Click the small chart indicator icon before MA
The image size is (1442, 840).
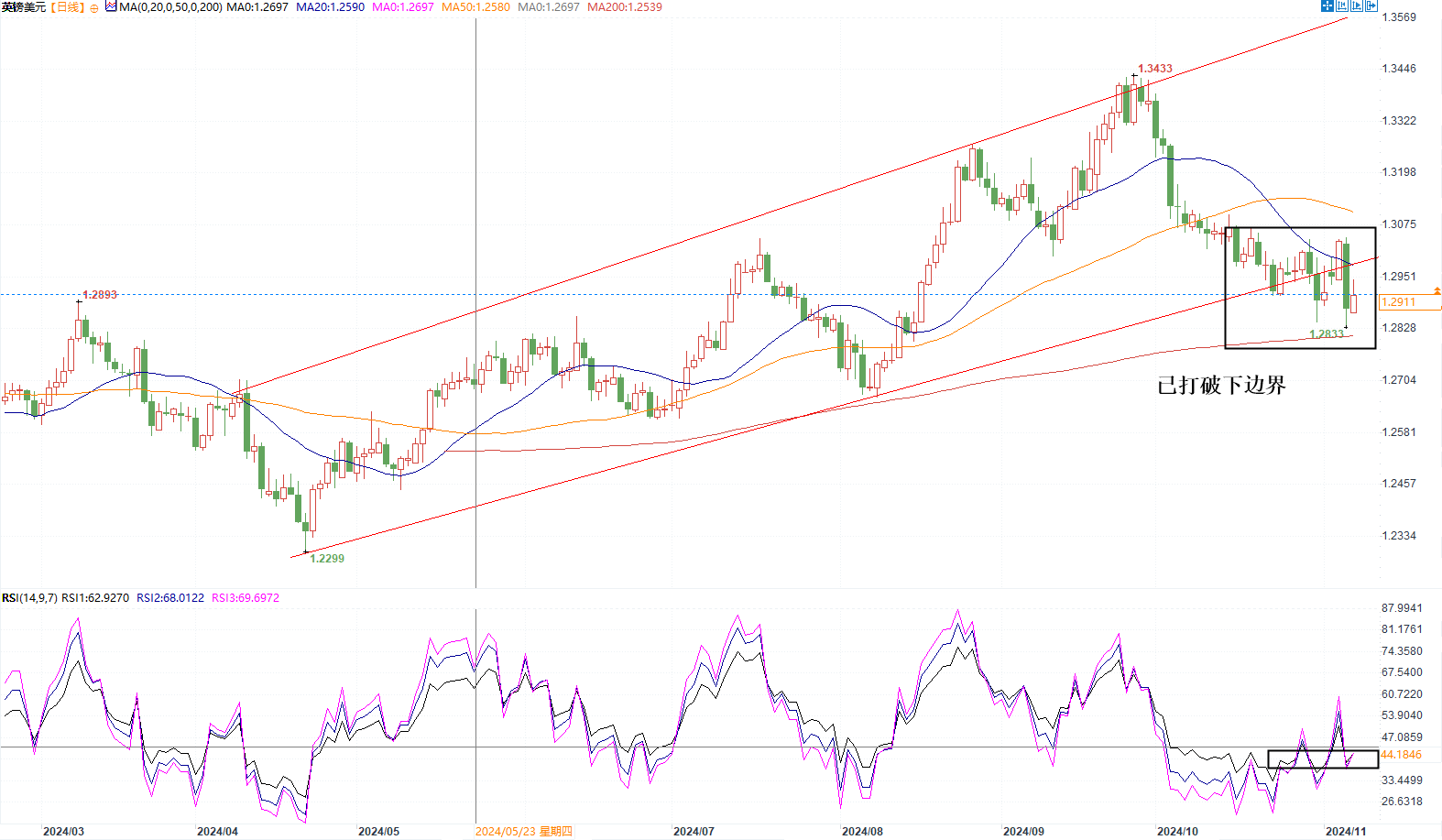point(111,6)
